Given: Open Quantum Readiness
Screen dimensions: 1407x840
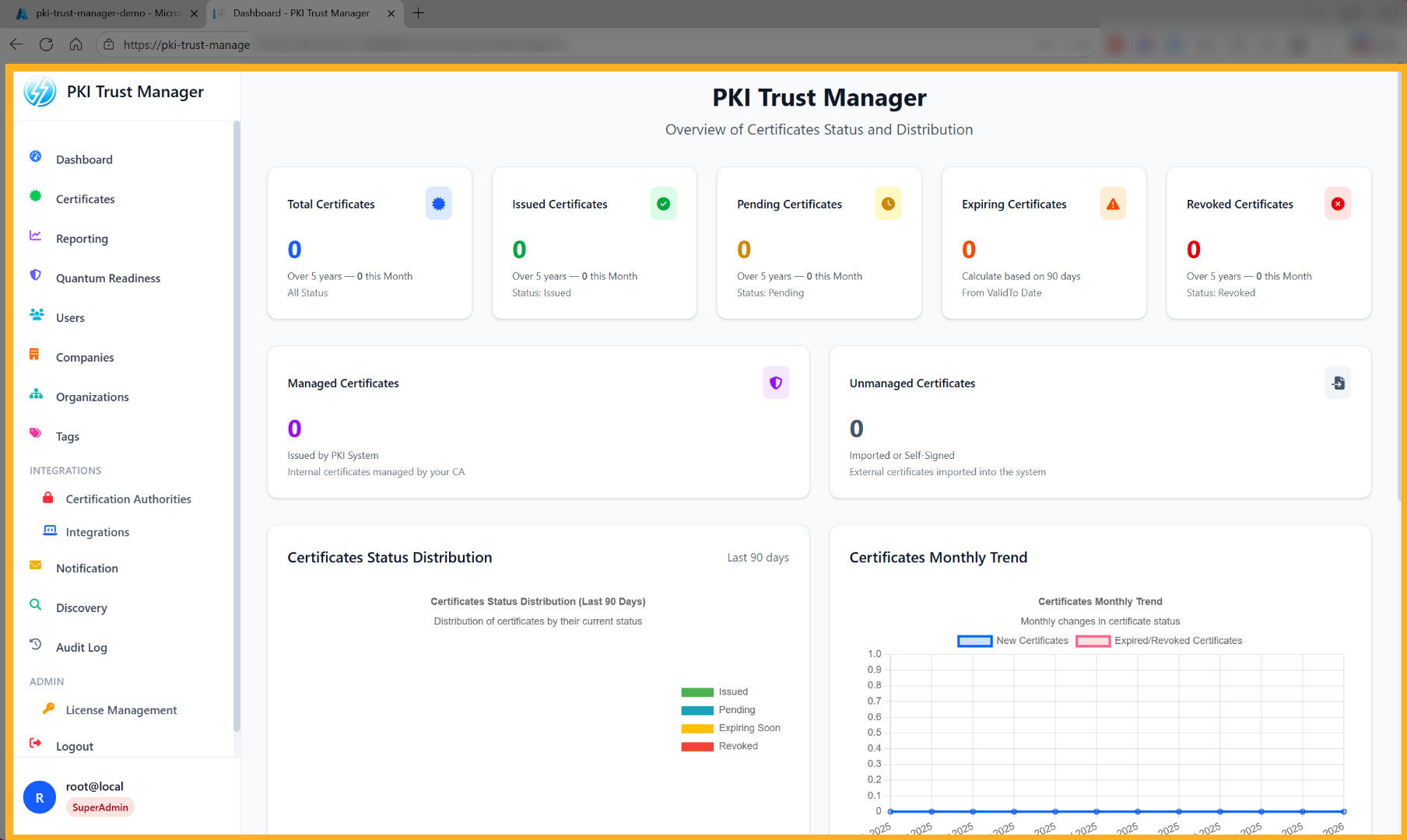Looking at the screenshot, I should pos(107,278).
